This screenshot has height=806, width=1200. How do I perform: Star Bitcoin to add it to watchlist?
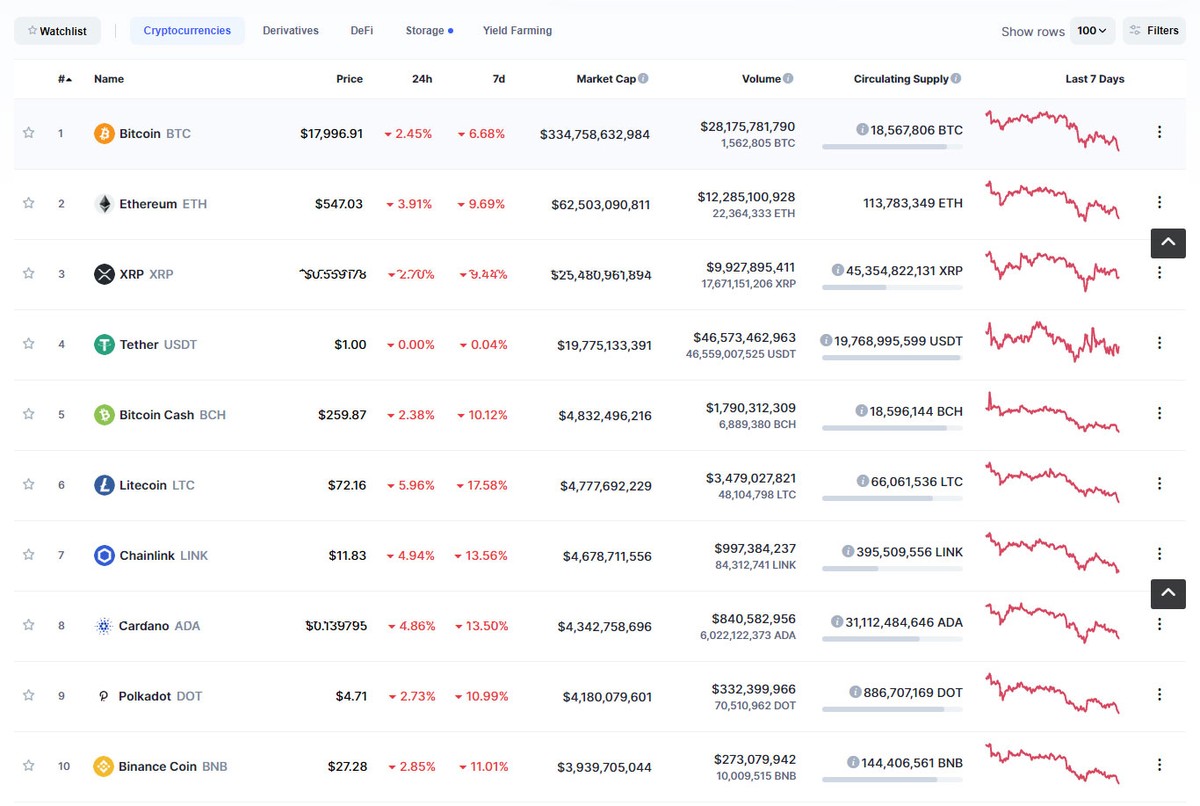[x=27, y=132]
